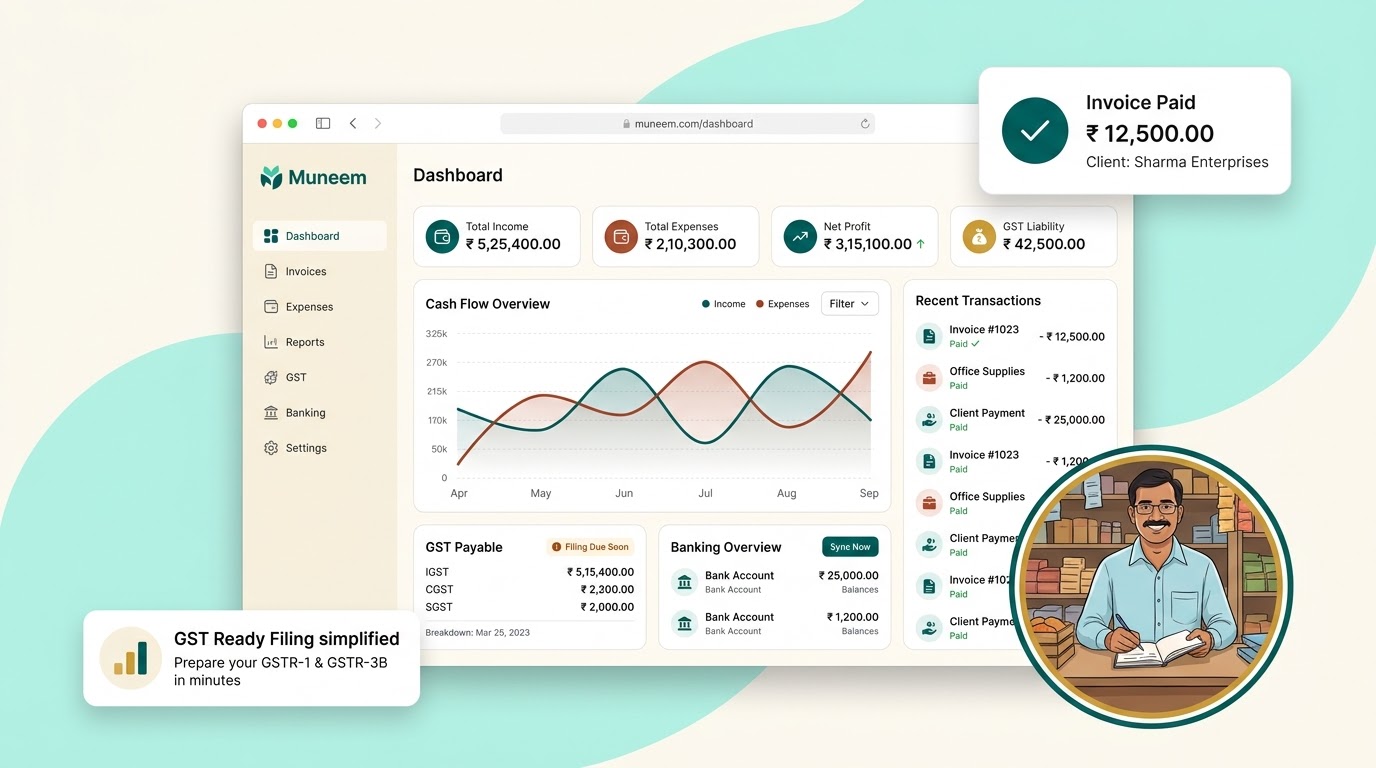
Task: Reload the page in address bar
Action: pos(865,124)
